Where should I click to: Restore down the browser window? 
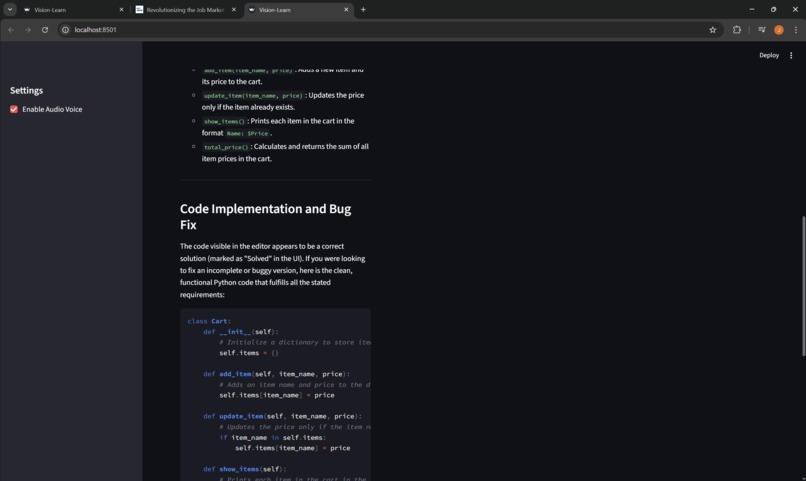[x=773, y=9]
